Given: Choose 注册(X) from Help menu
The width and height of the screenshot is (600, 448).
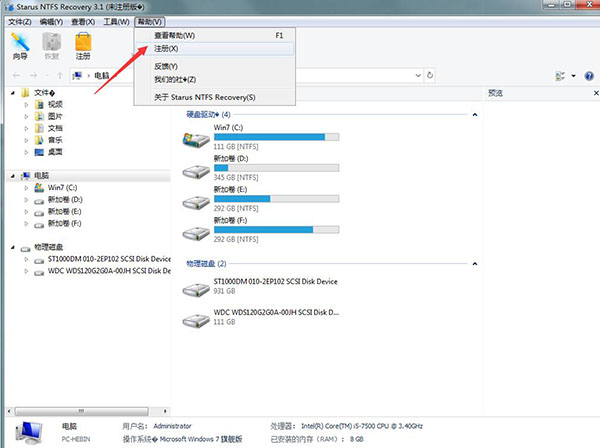Looking at the screenshot, I should tap(215, 49).
